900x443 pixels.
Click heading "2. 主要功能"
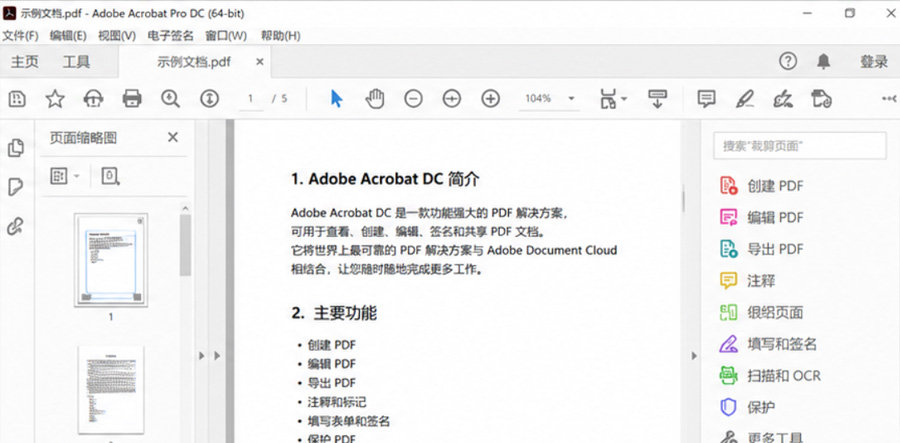coord(334,313)
